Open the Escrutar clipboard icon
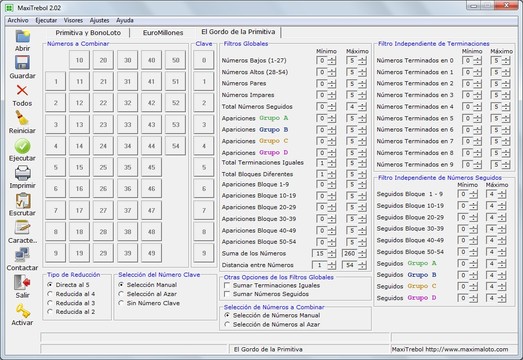 point(22,201)
